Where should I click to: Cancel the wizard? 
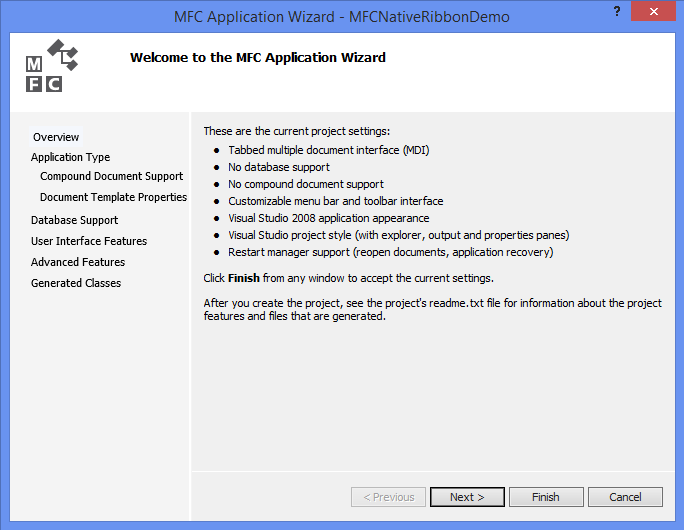pos(625,497)
